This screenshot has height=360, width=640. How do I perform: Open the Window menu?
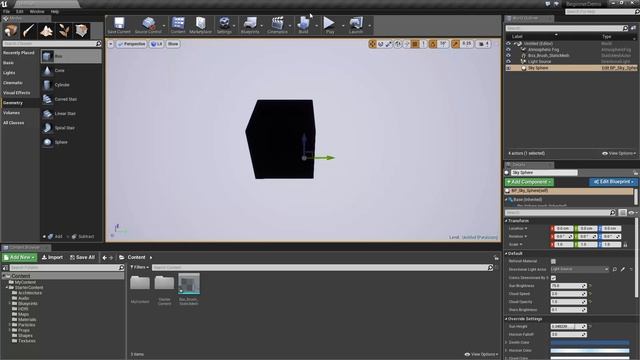[x=37, y=11]
